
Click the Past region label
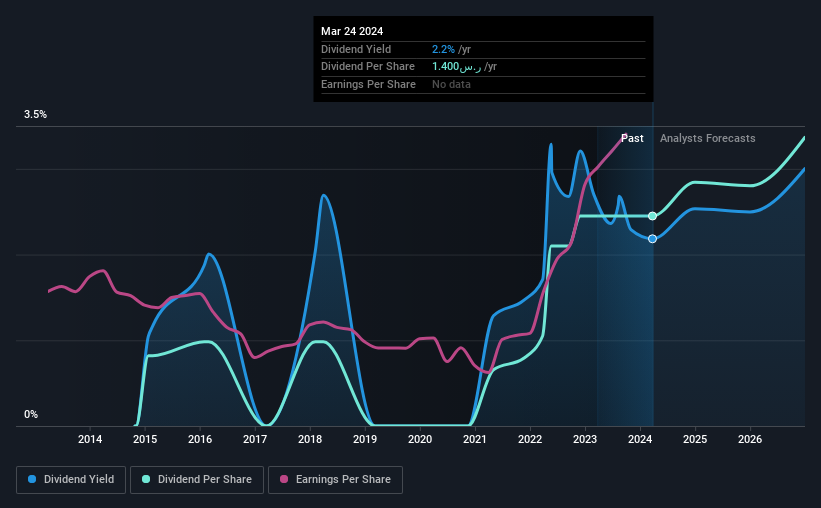pos(632,138)
